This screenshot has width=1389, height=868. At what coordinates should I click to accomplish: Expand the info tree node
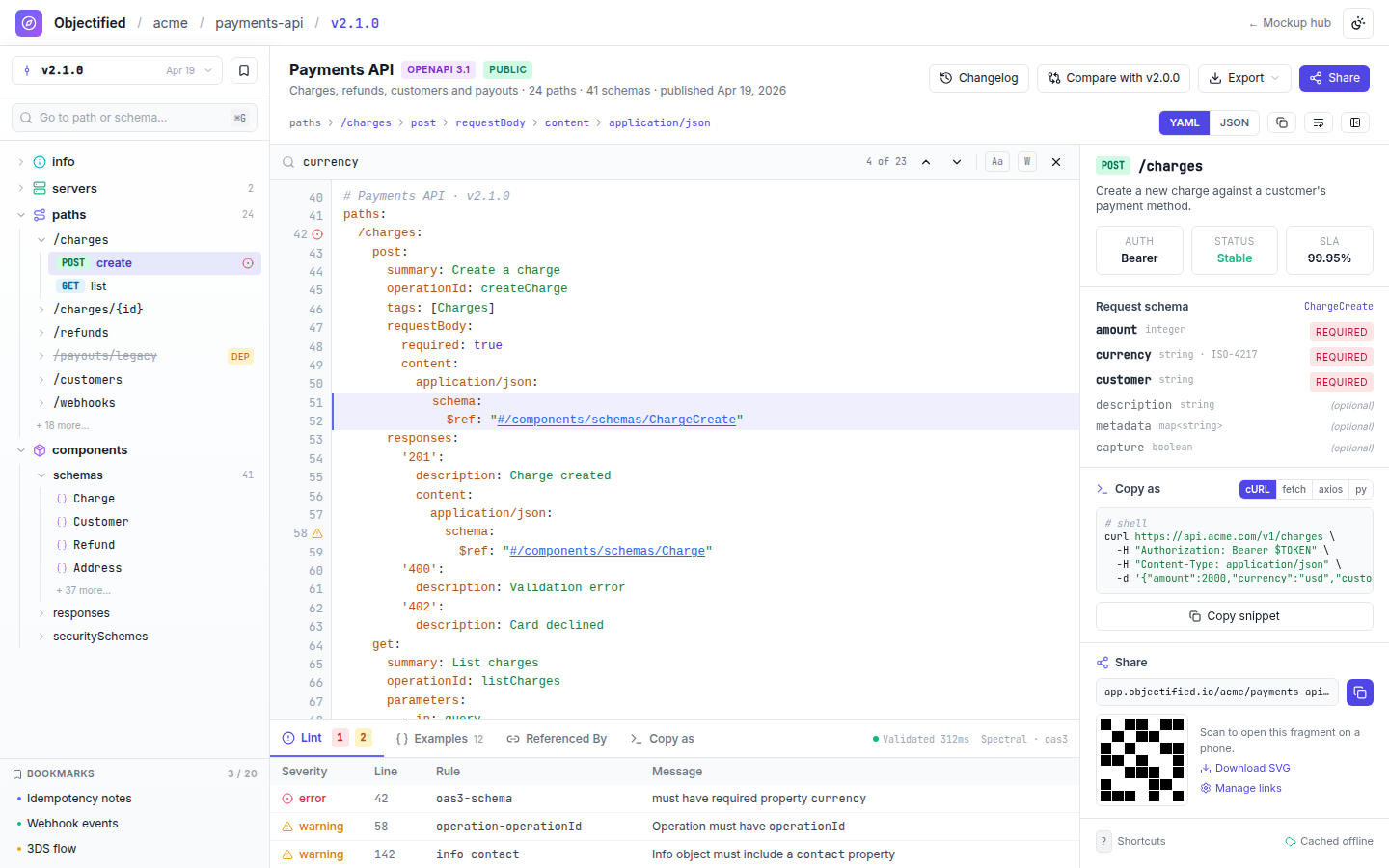pos(21,162)
